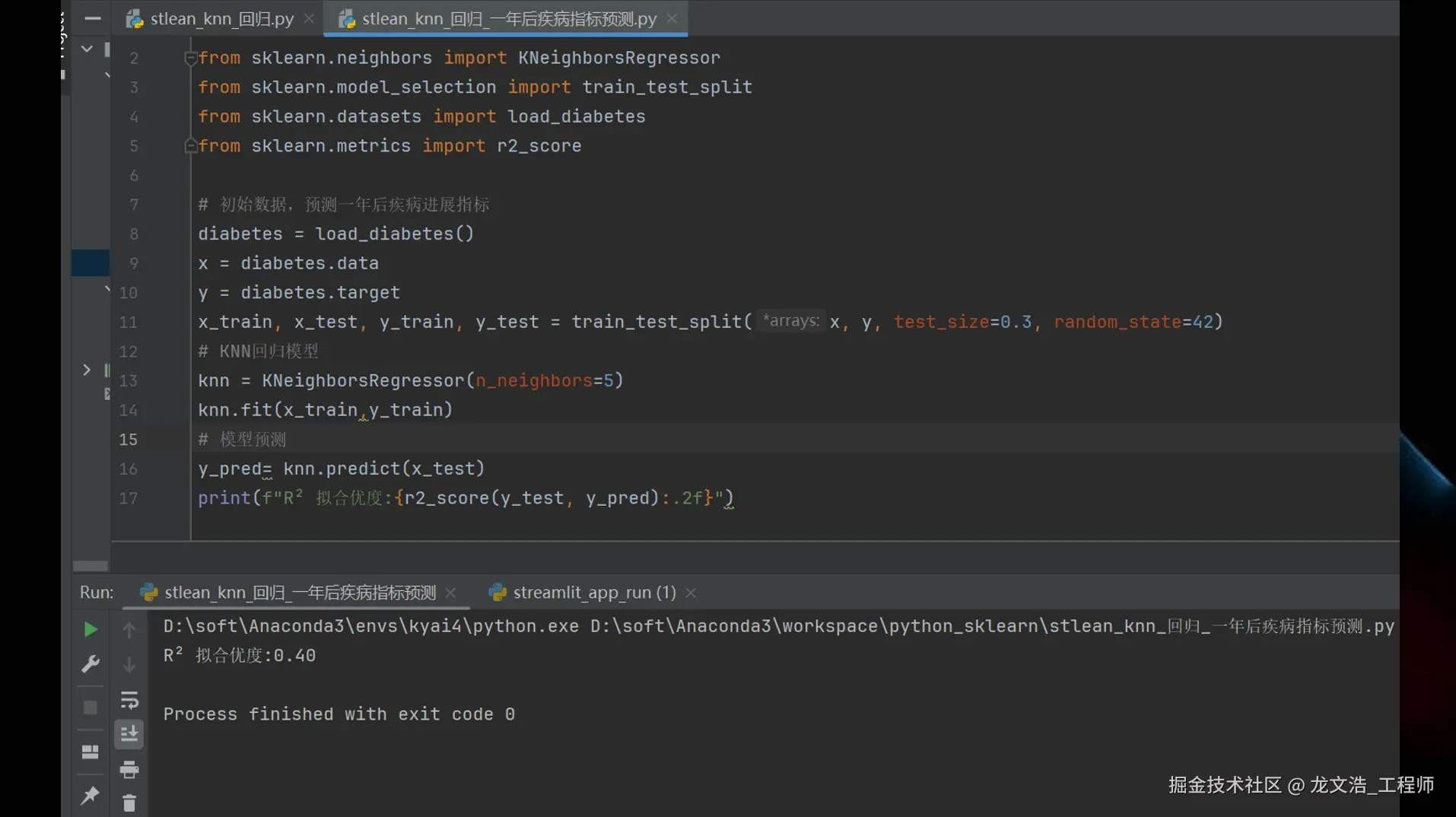This screenshot has height=817, width=1456.
Task: Click 'x = diabetes.data' on line 9
Action: click(288, 263)
